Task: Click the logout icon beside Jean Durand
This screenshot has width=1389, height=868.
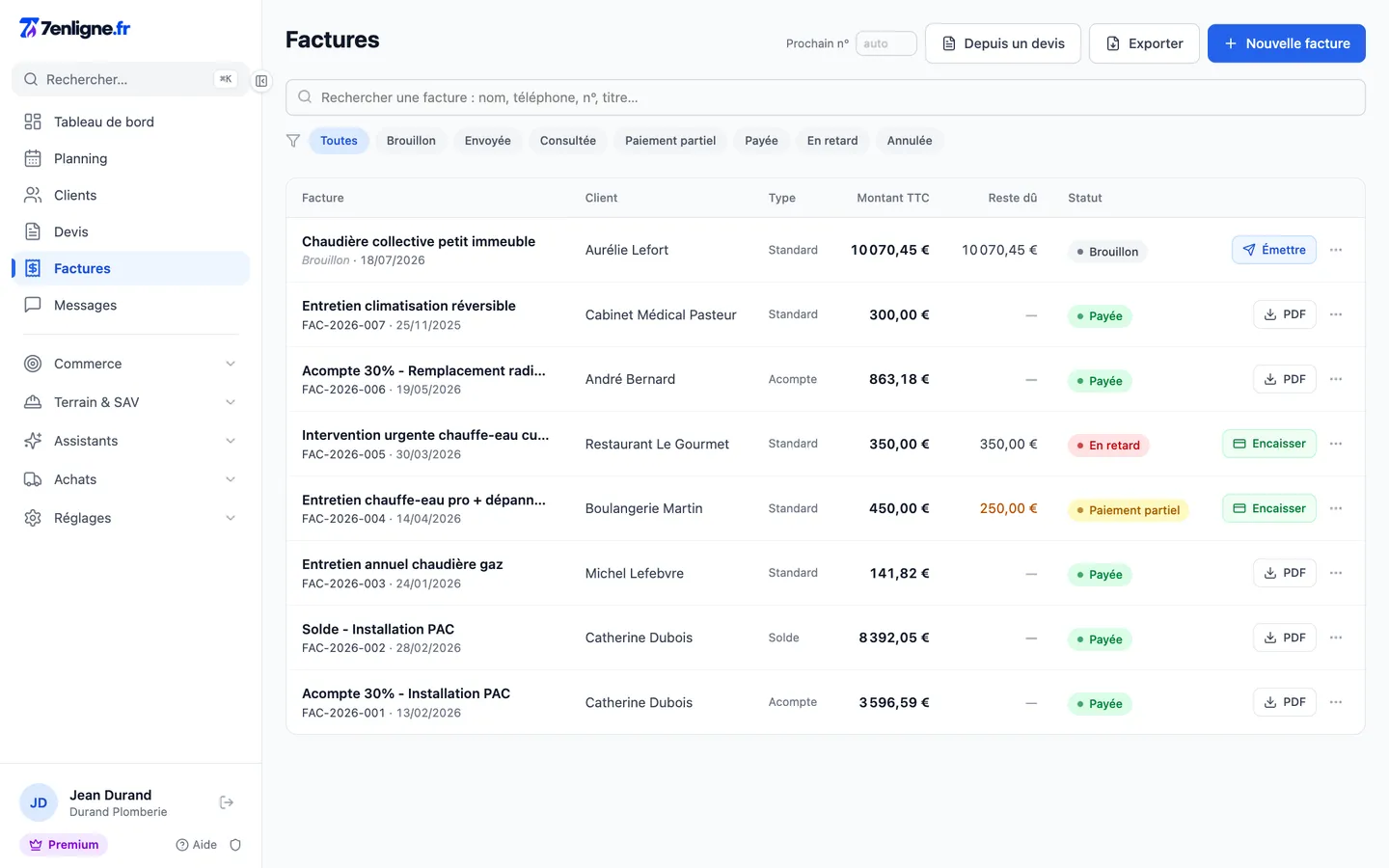Action: tap(227, 802)
